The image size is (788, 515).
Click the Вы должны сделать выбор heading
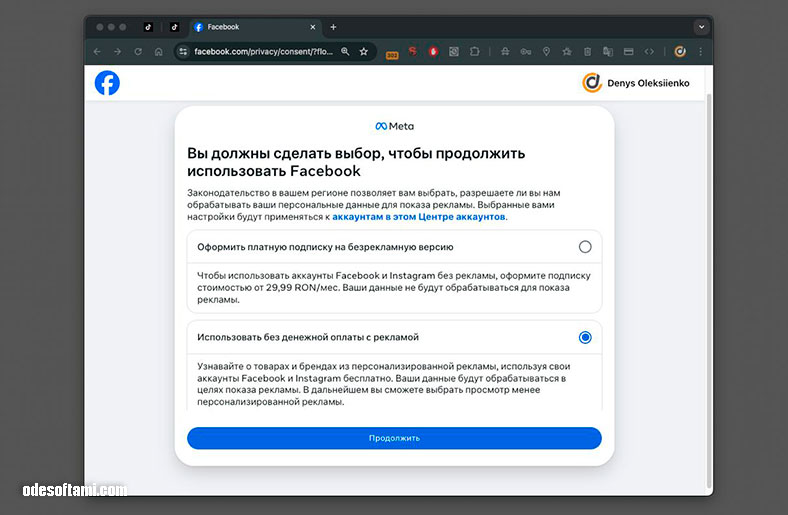coord(356,162)
